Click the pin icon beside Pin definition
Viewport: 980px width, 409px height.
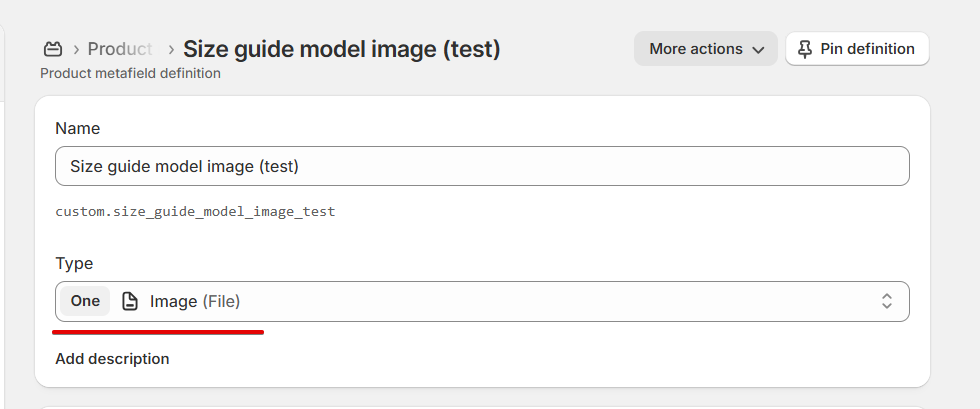pos(806,49)
